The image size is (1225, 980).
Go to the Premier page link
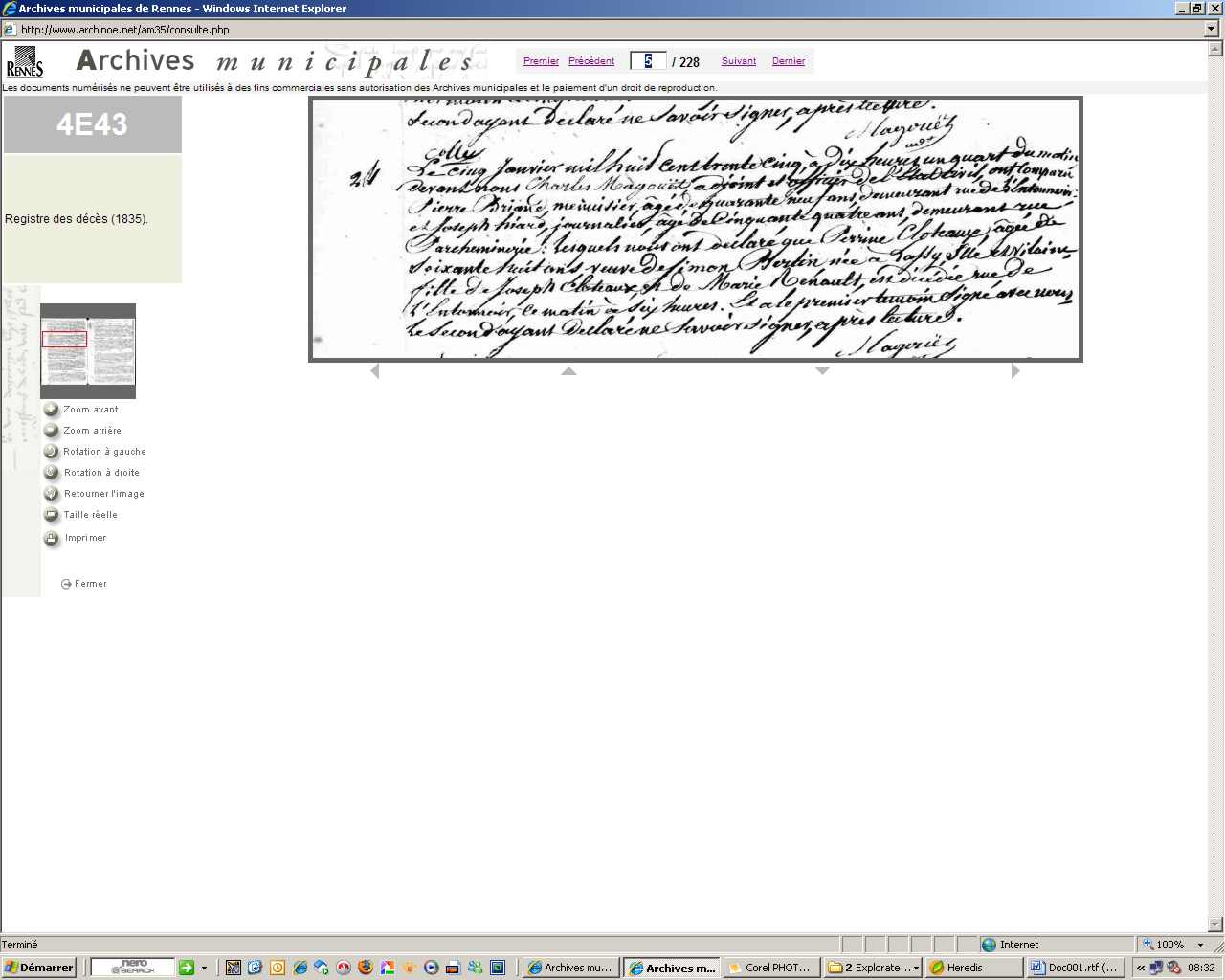(541, 61)
